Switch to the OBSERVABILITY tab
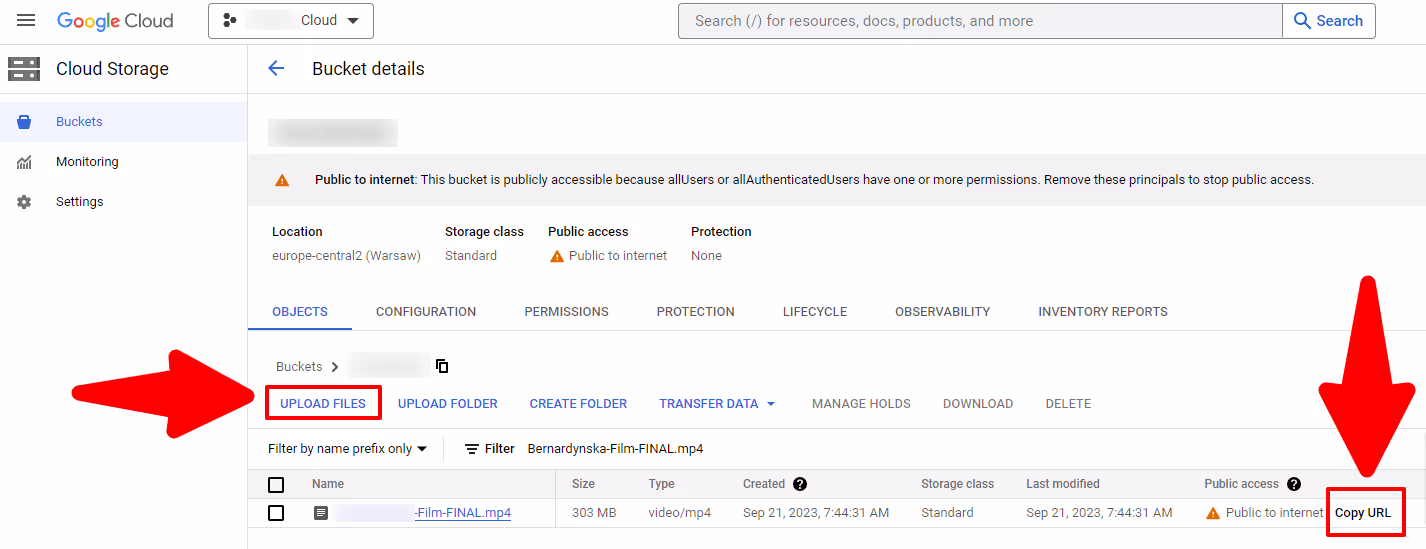Screen dimensions: 1426x549 pyautogui.click(x=943, y=312)
